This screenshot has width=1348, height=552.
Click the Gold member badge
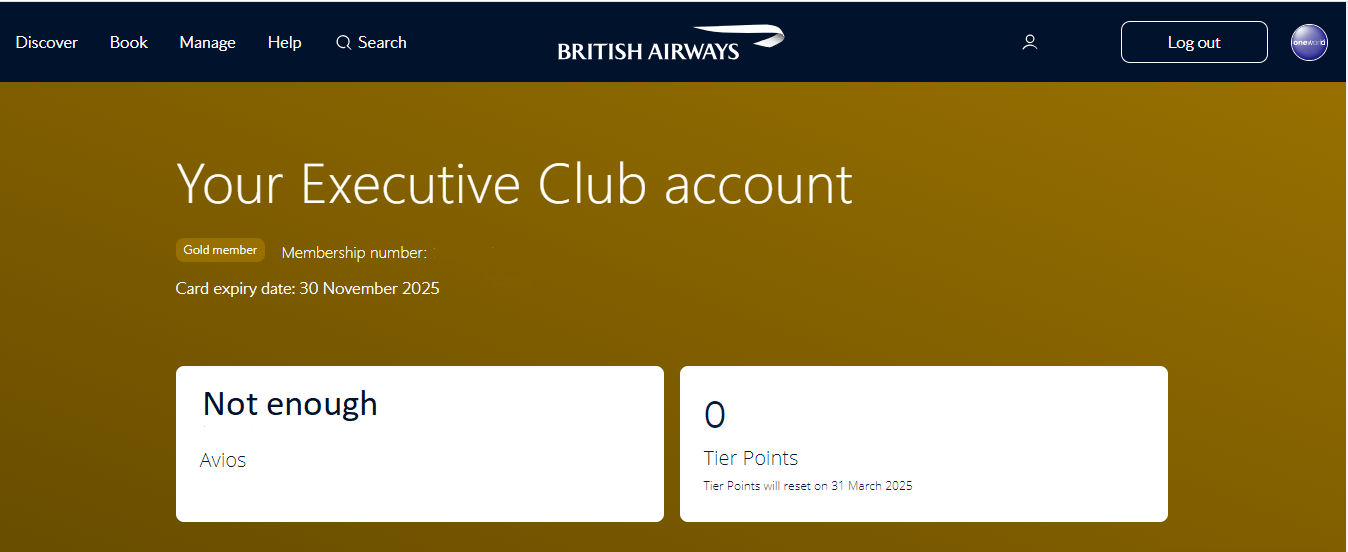tap(220, 250)
